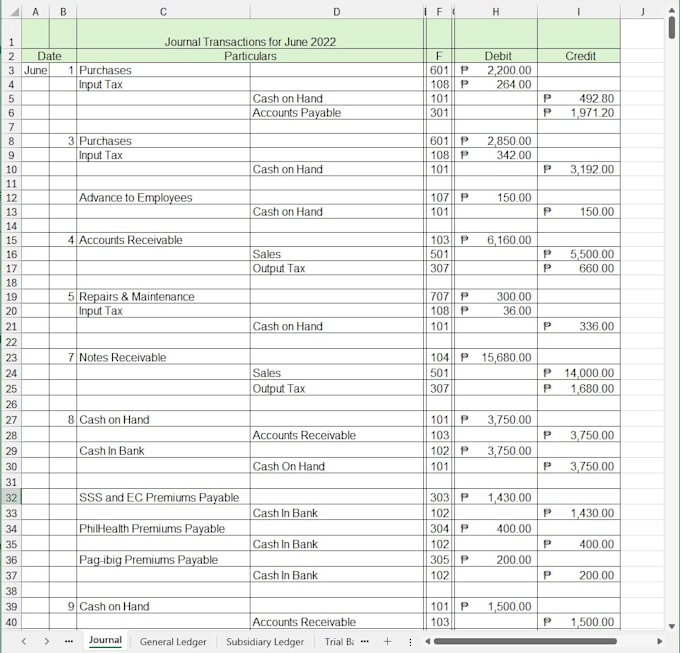Screen dimensions: 680x653
Task: Select PhilHealth Premiums Payable cell
Action: 163,529
